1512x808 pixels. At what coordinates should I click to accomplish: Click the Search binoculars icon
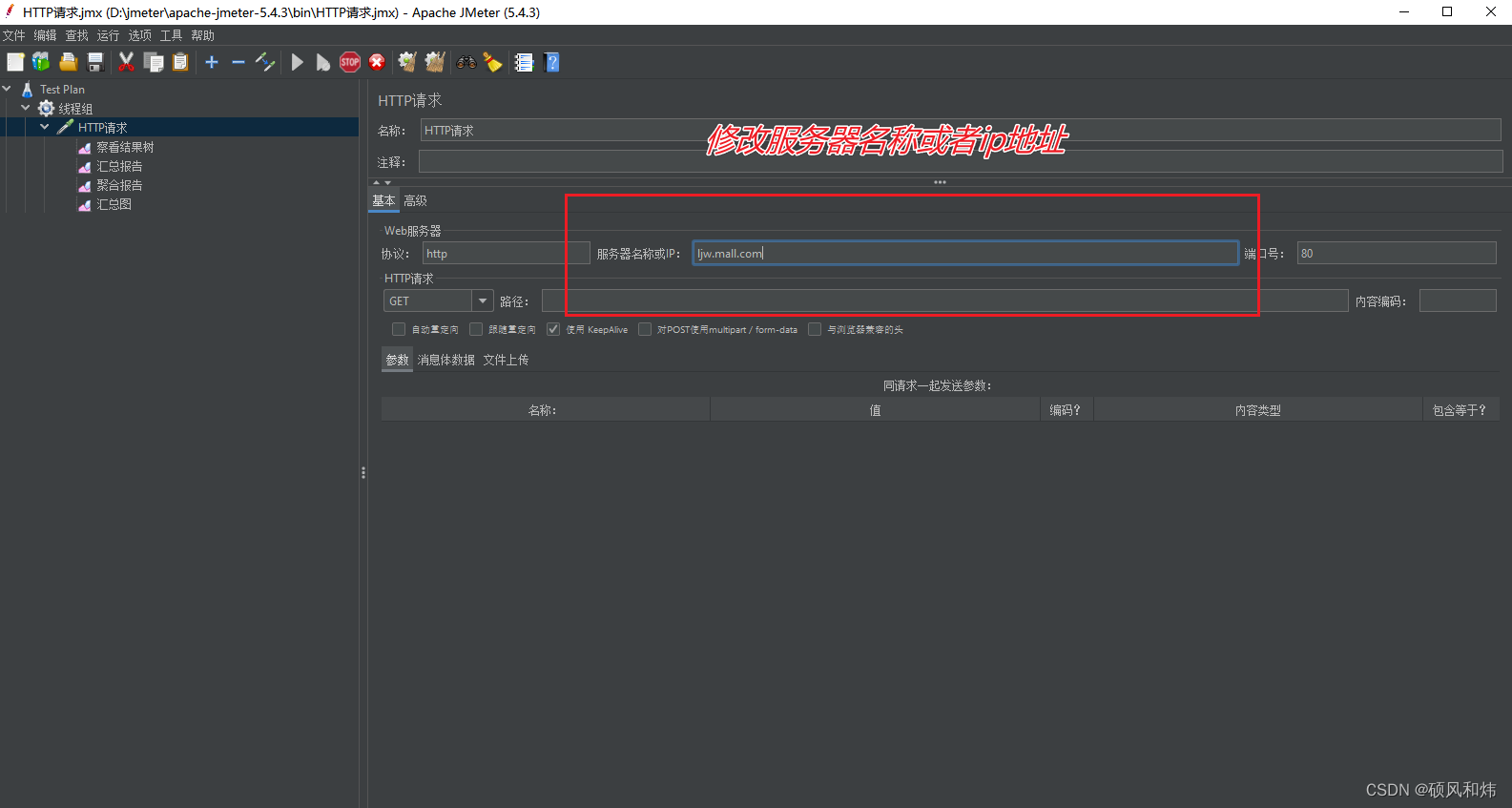466,62
